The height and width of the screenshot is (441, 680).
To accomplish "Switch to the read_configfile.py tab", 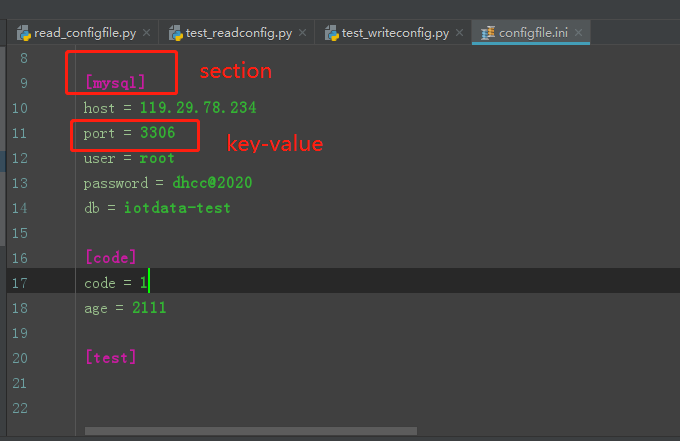I will click(x=82, y=33).
